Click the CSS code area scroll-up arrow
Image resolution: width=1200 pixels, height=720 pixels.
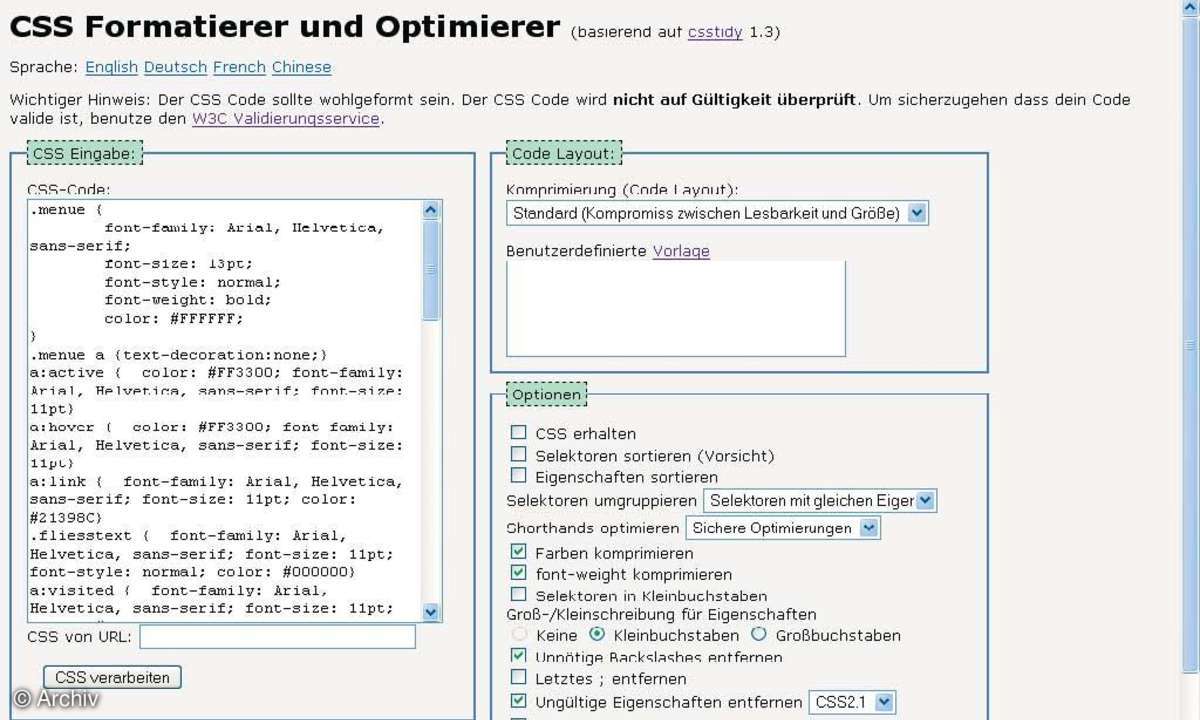pos(431,210)
